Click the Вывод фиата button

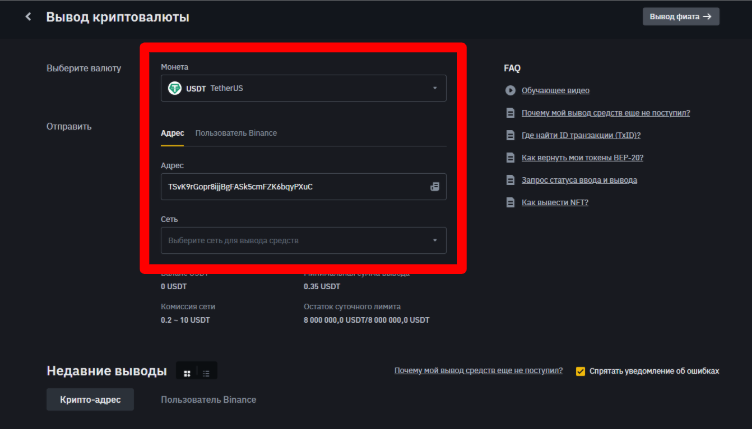pyautogui.click(x=681, y=17)
